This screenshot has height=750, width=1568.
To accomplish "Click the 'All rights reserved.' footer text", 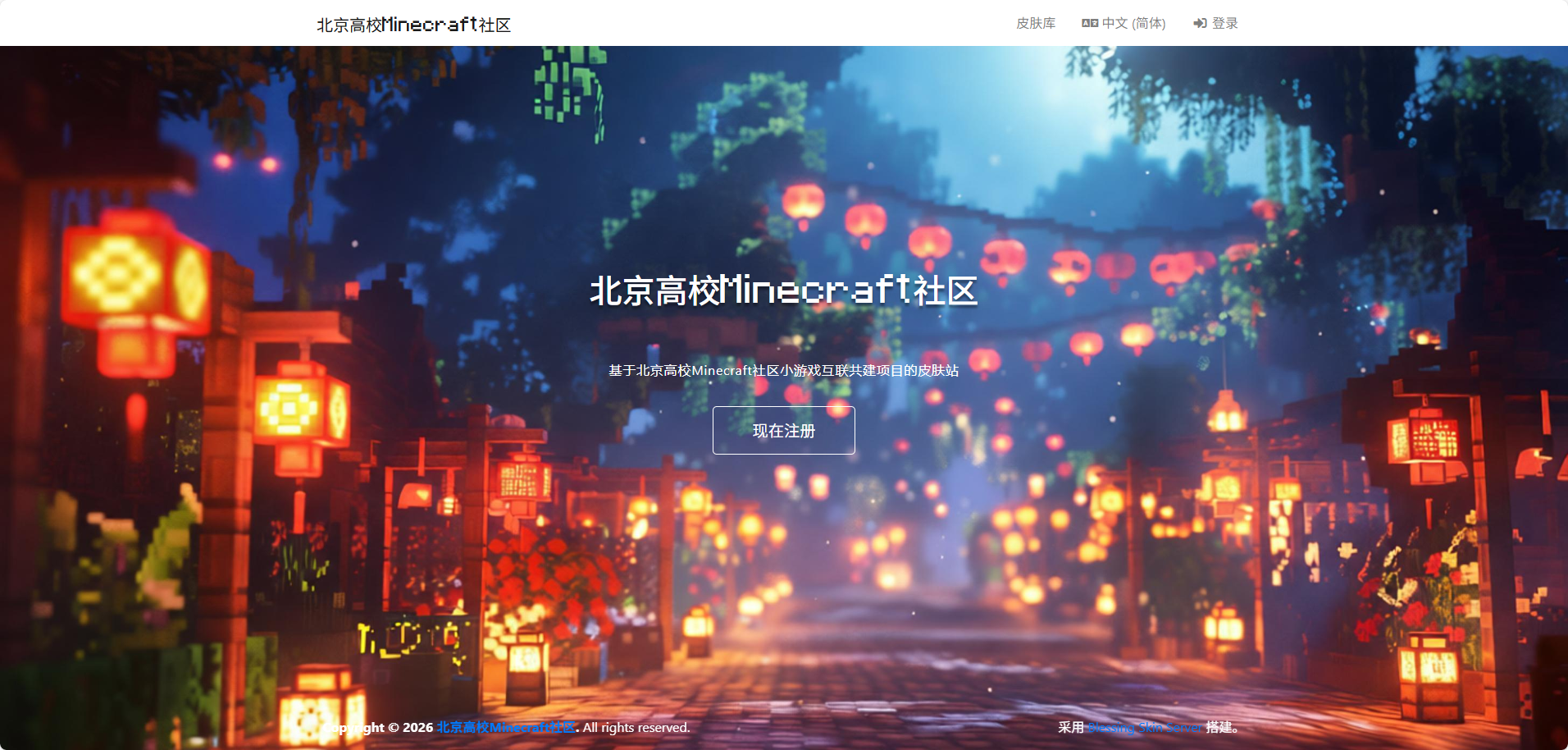I will 636,727.
